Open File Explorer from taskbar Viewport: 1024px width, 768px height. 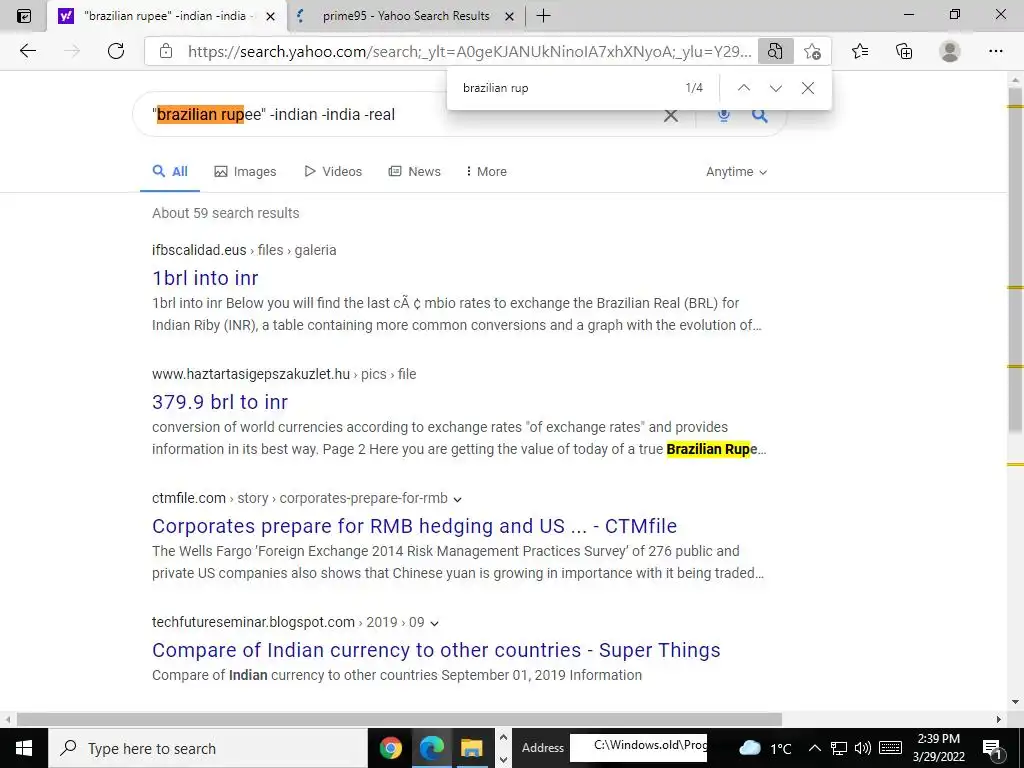click(472, 748)
